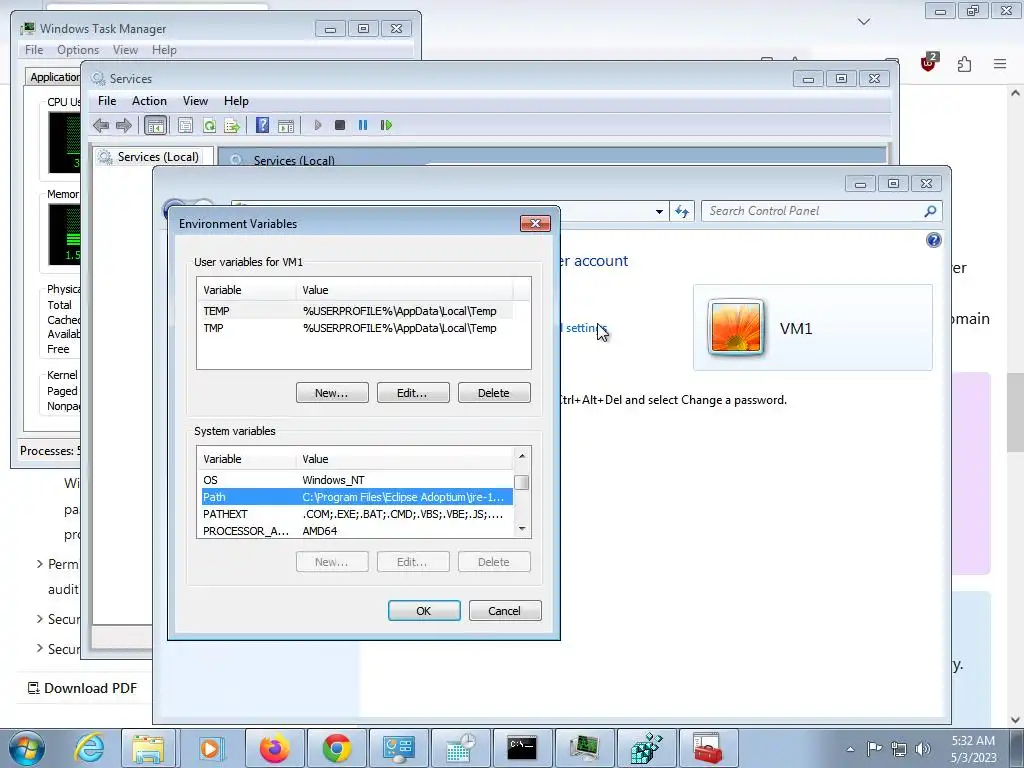Switch to Task Manager taskbar icon
This screenshot has height=768, width=1024.
(584, 748)
